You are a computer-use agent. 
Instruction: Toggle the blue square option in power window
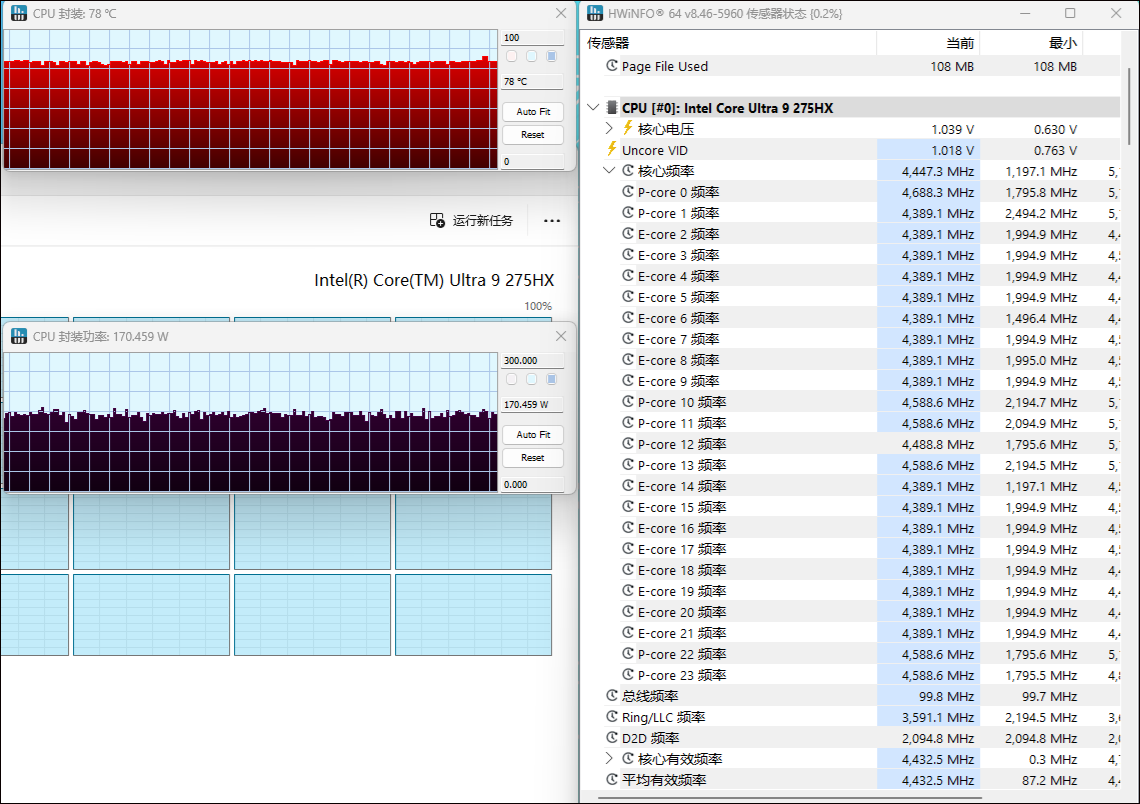(x=552, y=379)
